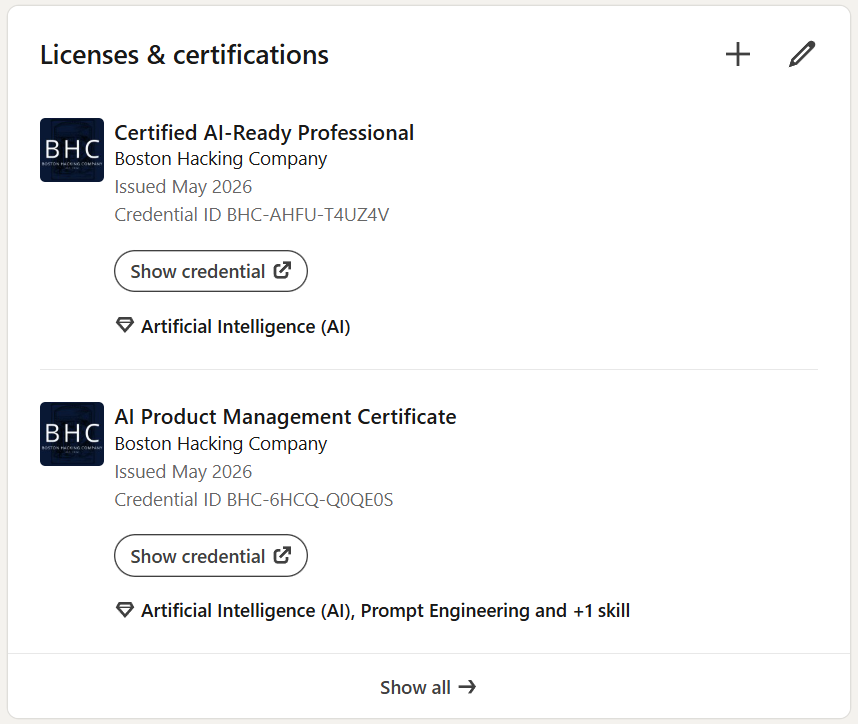Show credential for AI Product Management Certificate
Screen dimensions: 858x724
pos(211,555)
